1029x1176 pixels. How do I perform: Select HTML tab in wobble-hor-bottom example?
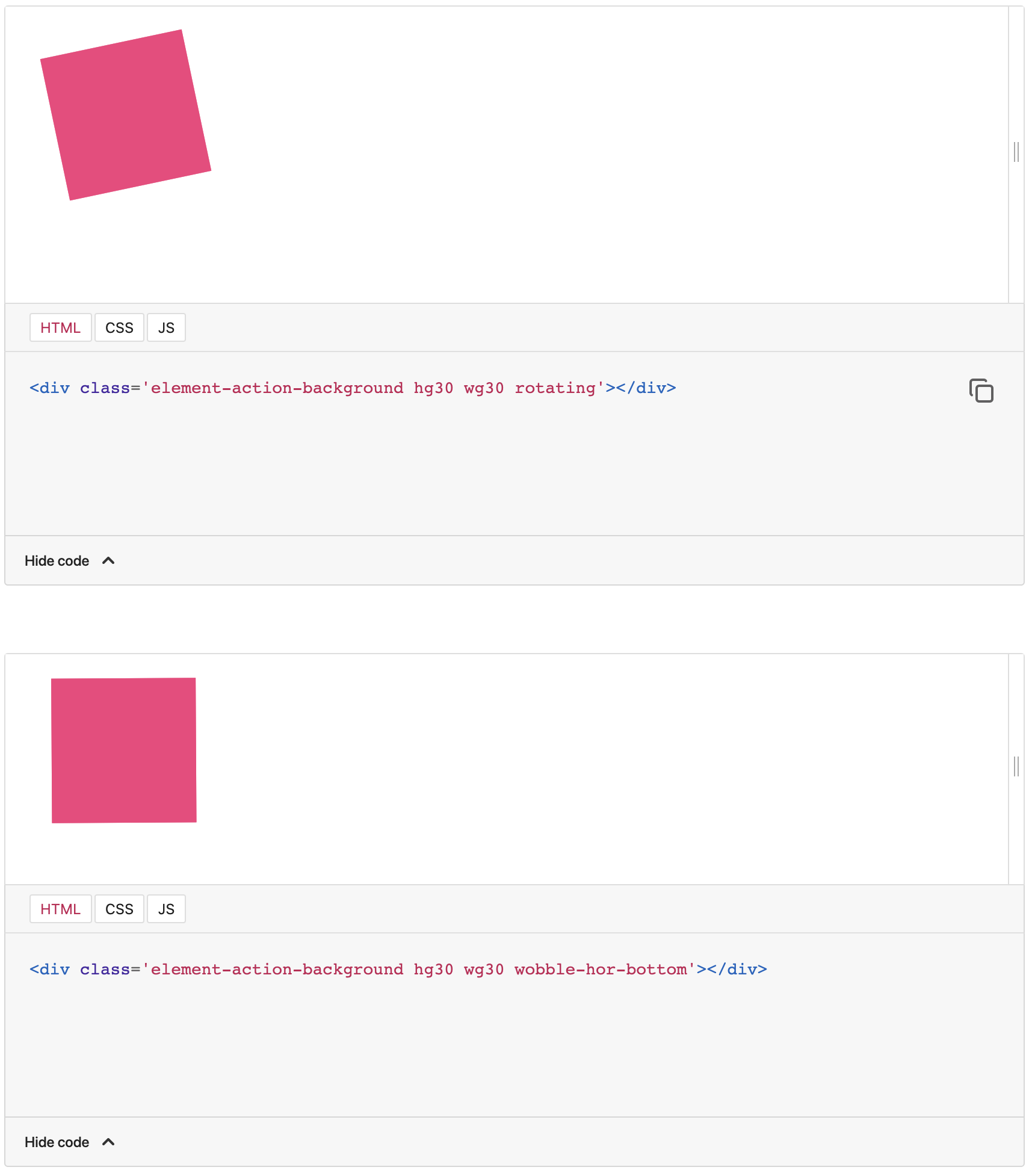click(61, 909)
